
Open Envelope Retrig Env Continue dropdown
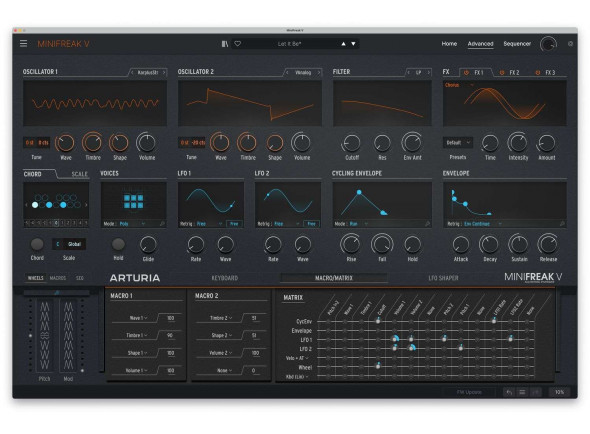[483, 224]
